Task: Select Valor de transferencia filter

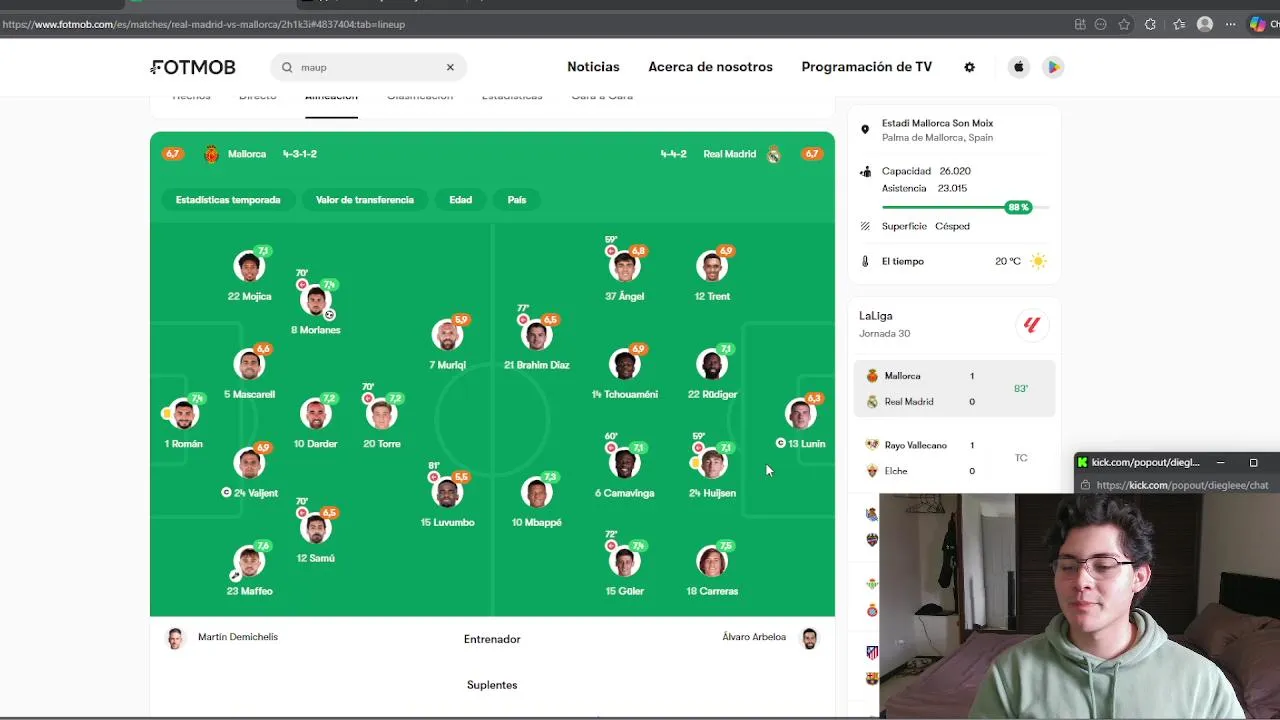Action: 365,200
